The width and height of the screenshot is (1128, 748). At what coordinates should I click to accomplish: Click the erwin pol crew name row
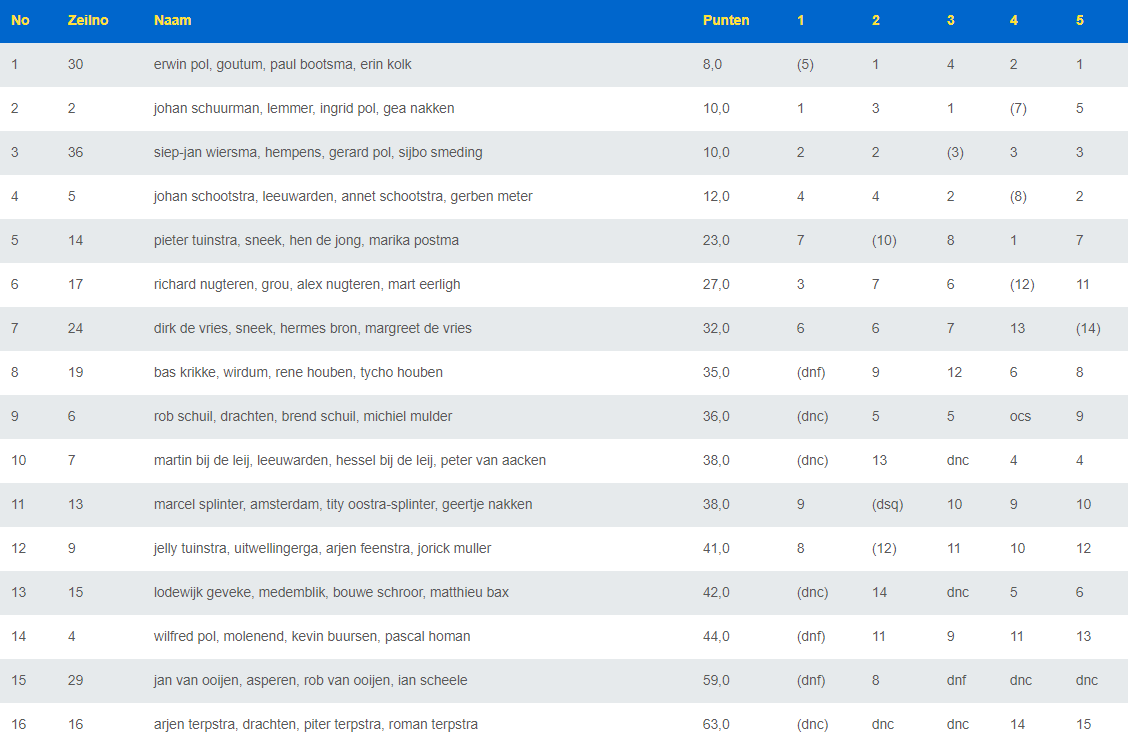[282, 64]
